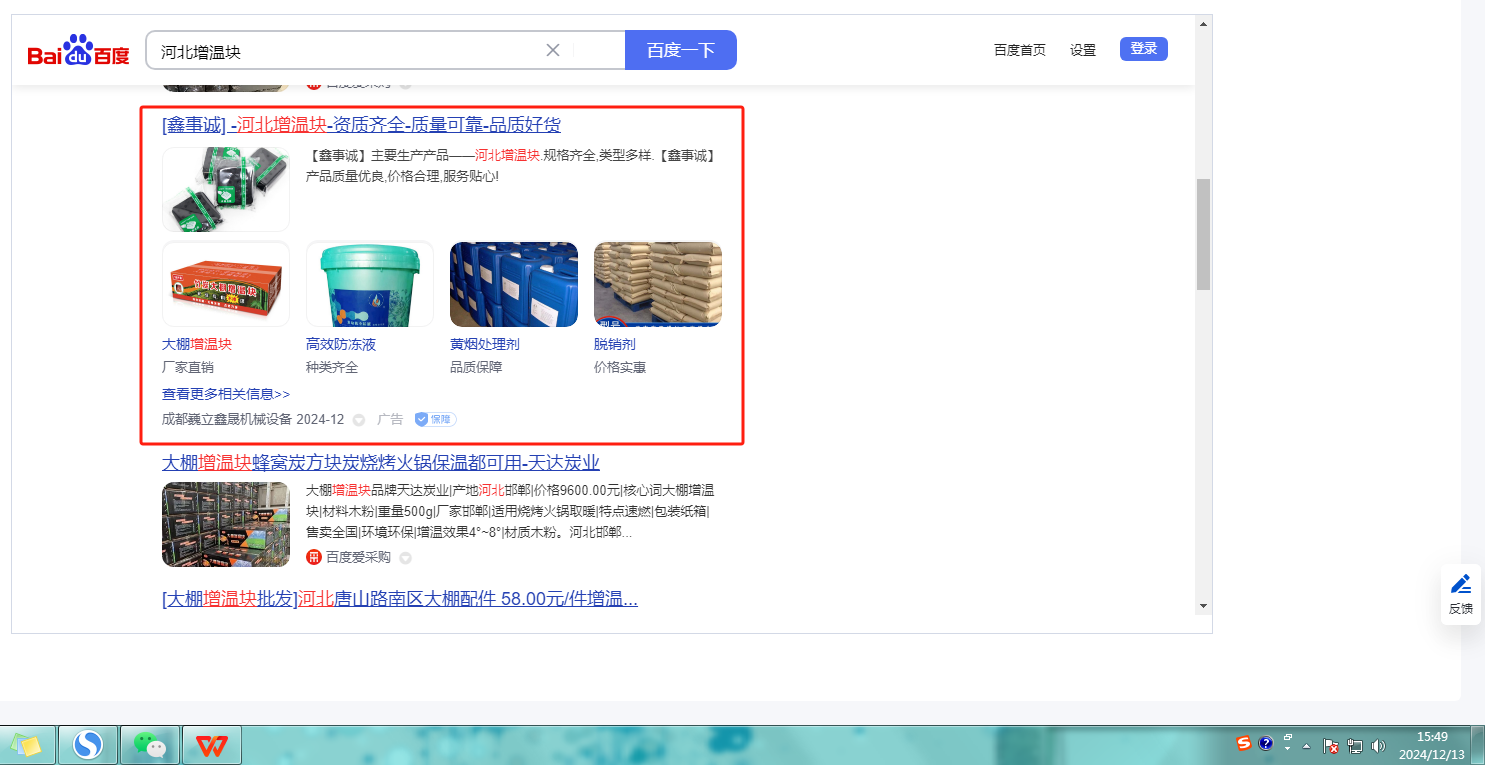
Task: Click the Sogou input method tray icon
Action: [1244, 744]
